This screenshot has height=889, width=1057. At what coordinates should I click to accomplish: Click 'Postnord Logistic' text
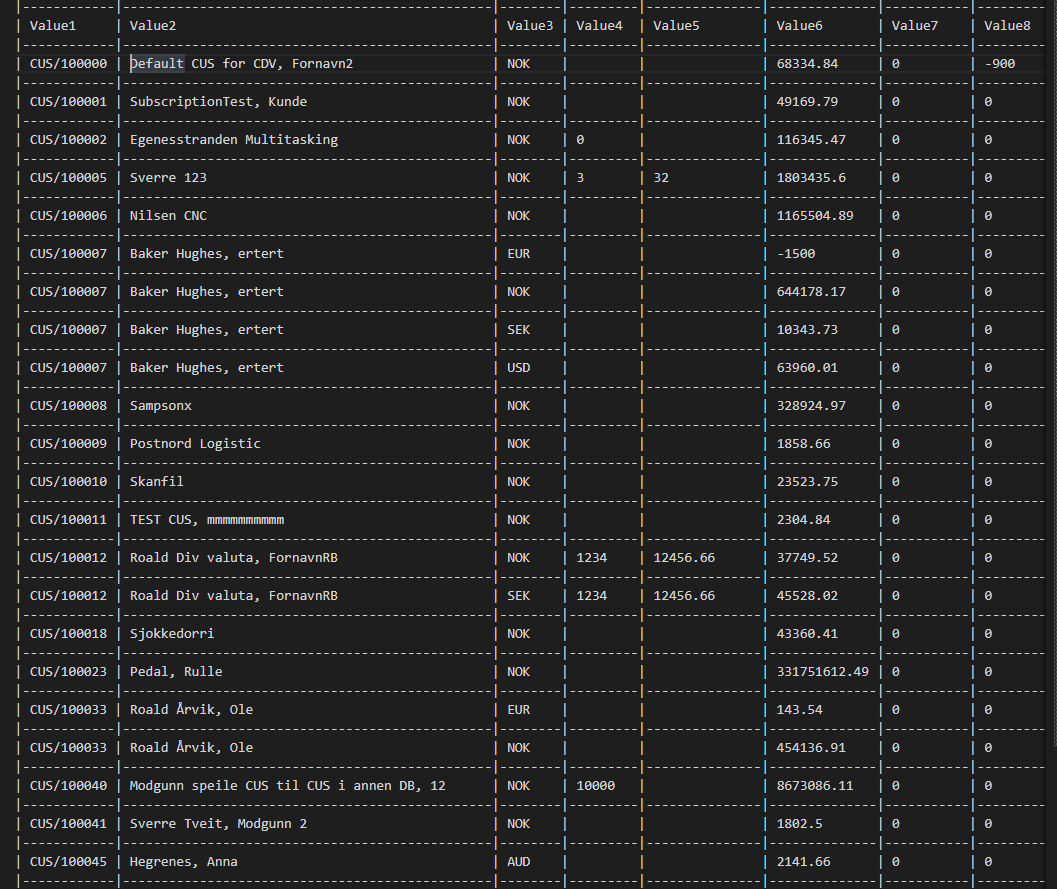(195, 444)
